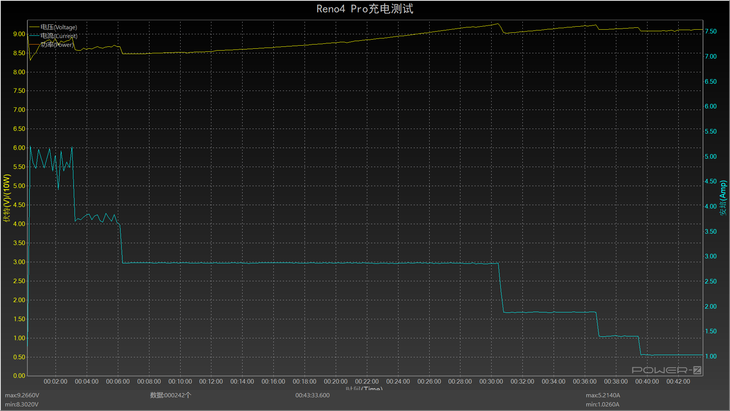Click the left Volt axis title
The height and width of the screenshot is (411, 730).
(x=6, y=205)
